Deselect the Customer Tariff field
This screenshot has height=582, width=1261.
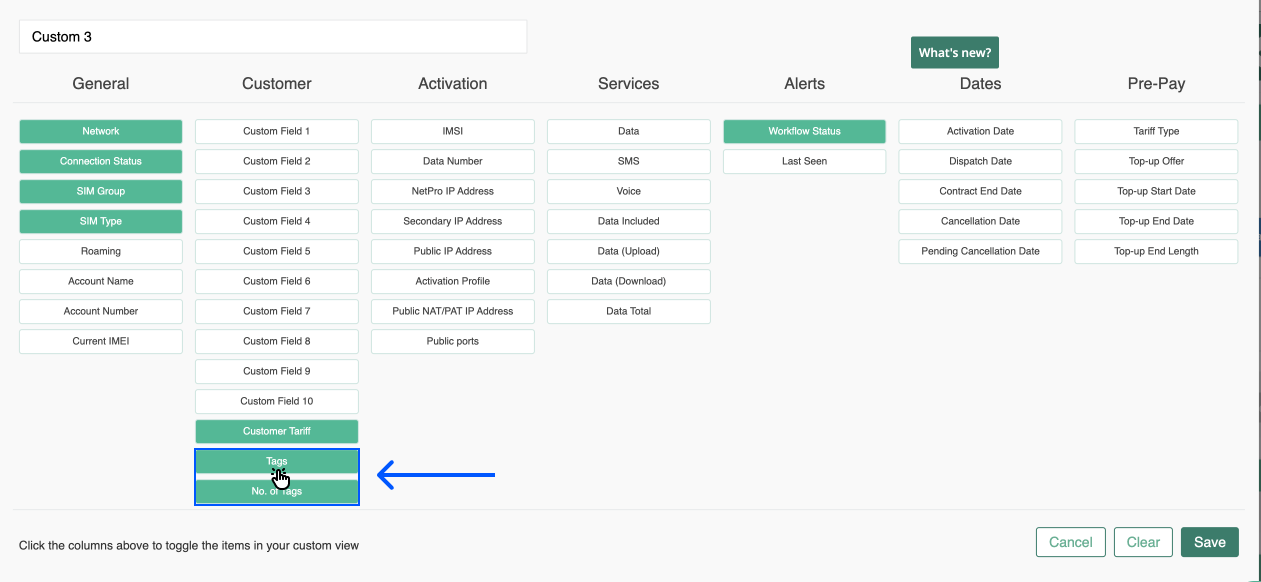click(x=276, y=431)
